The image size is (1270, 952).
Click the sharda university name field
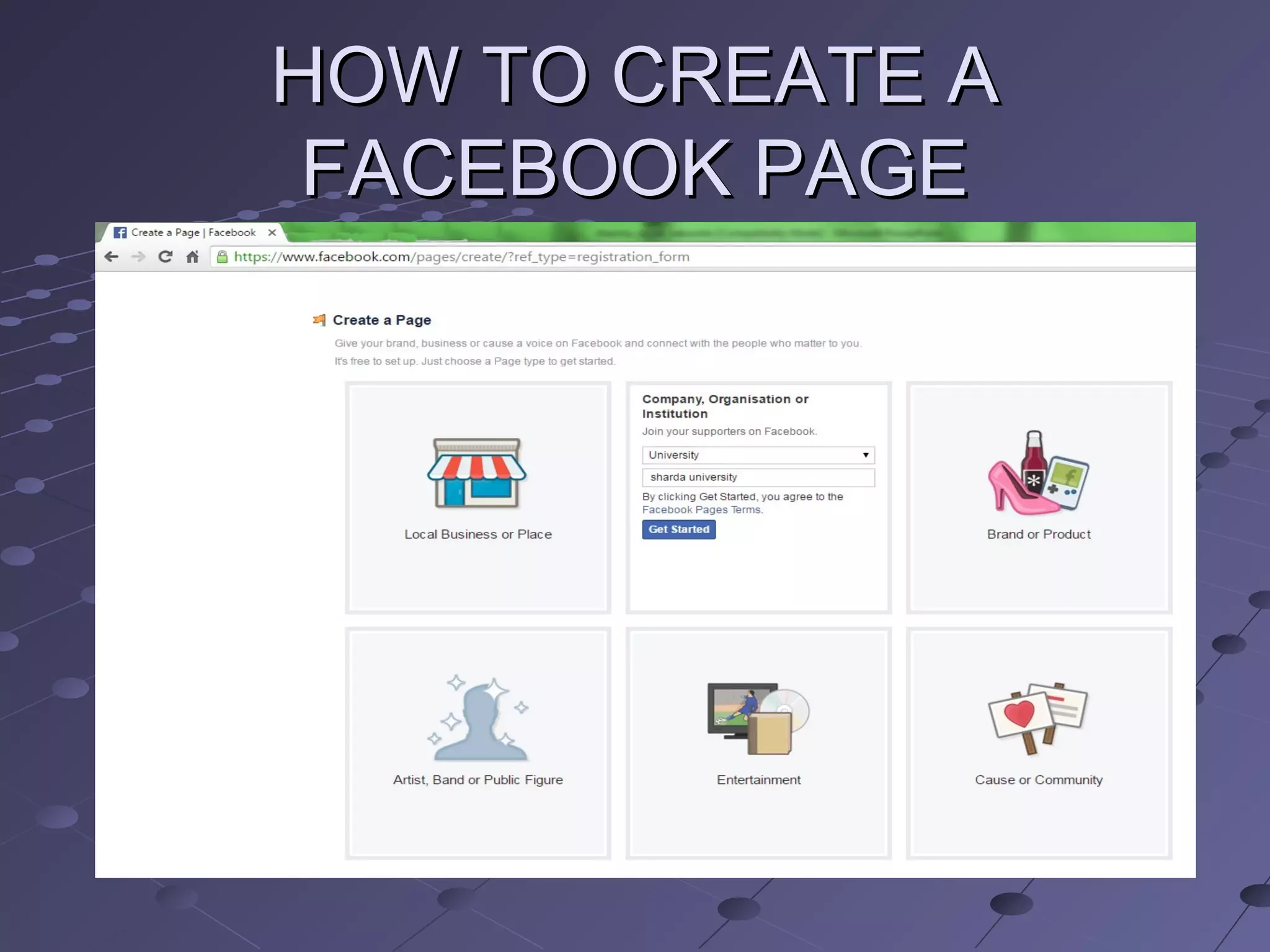tap(758, 477)
